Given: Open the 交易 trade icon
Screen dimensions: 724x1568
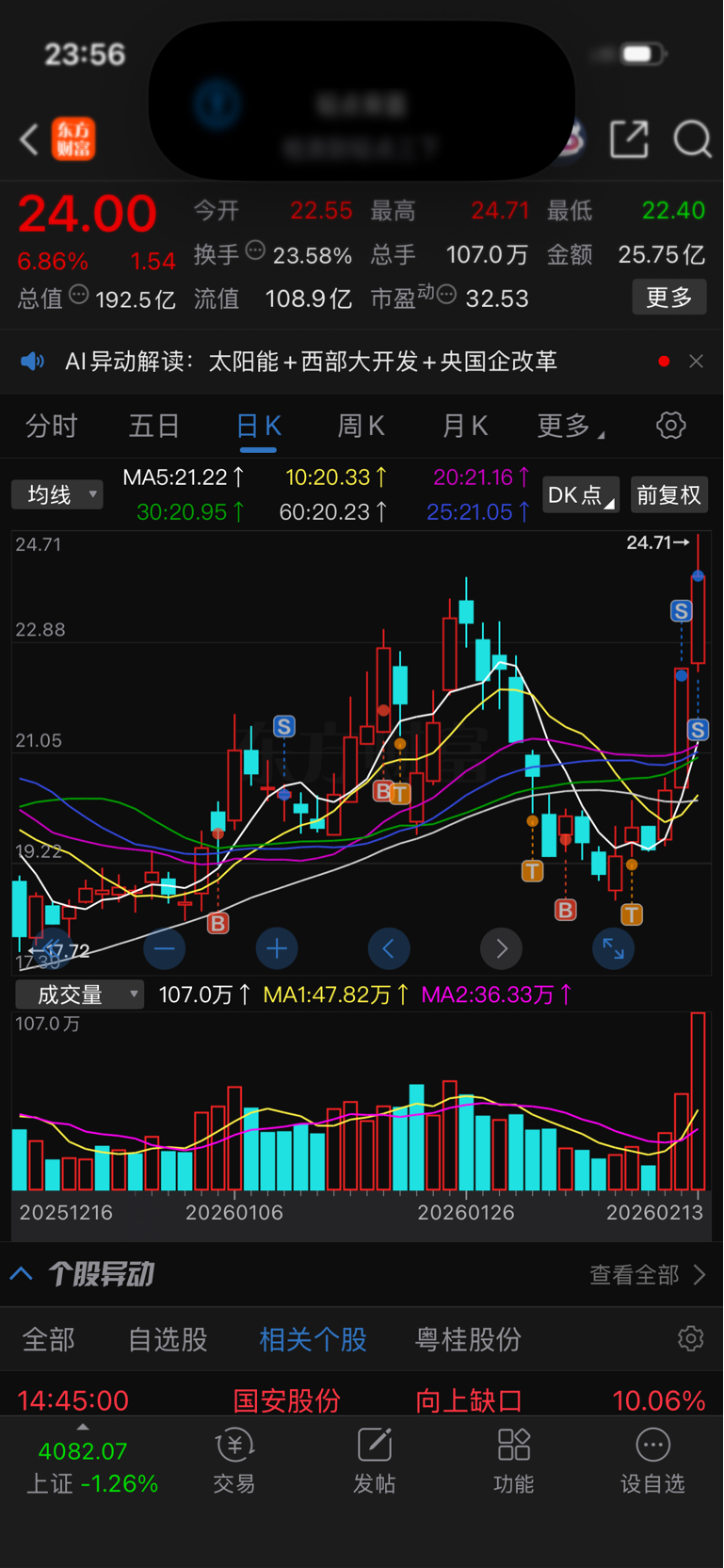Looking at the screenshot, I should 234,1460.
